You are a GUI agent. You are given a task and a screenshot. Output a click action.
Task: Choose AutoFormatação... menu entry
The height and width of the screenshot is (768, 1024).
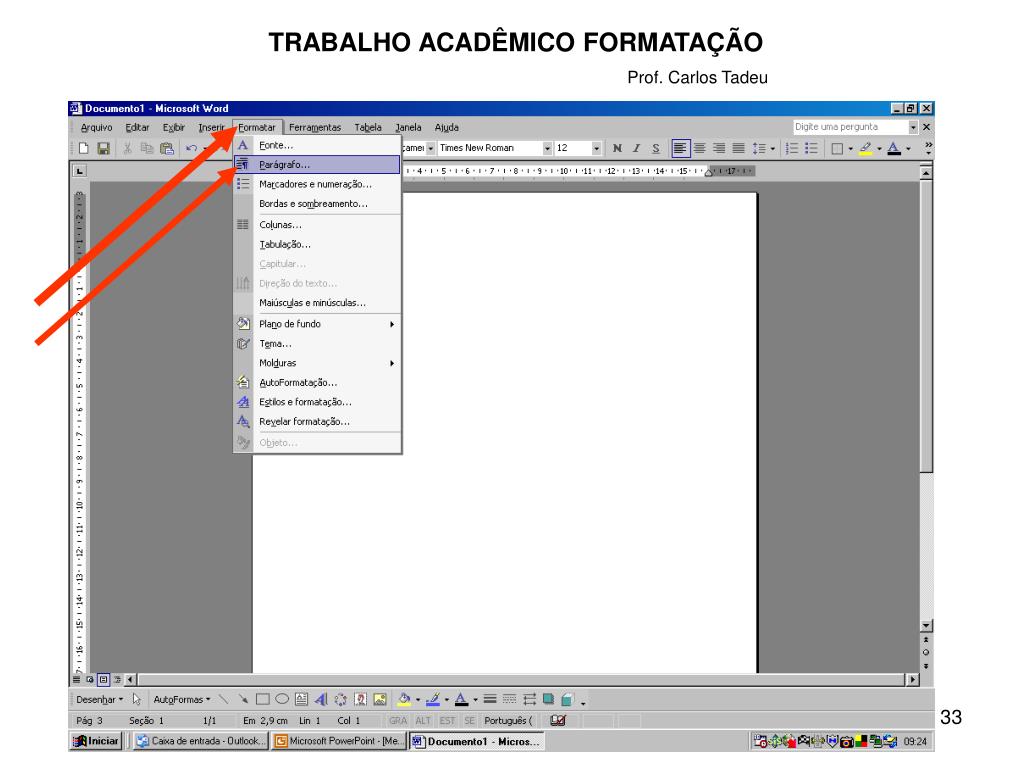(317, 383)
